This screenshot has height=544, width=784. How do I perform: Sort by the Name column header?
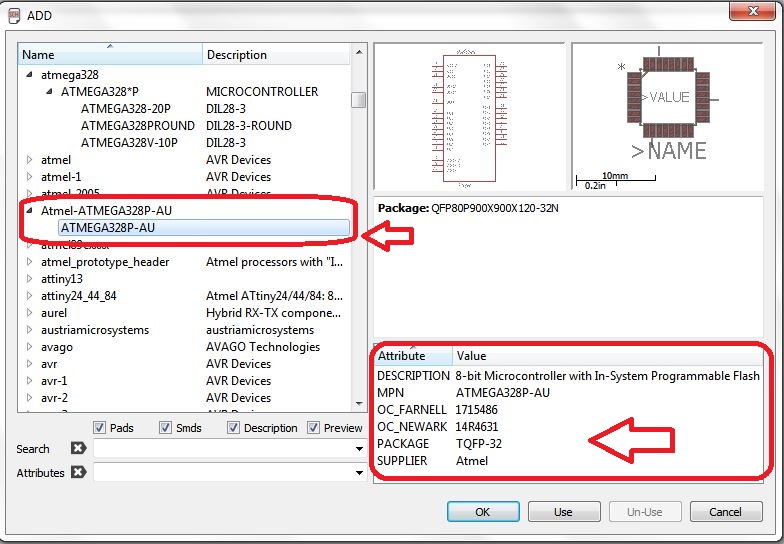(110, 54)
